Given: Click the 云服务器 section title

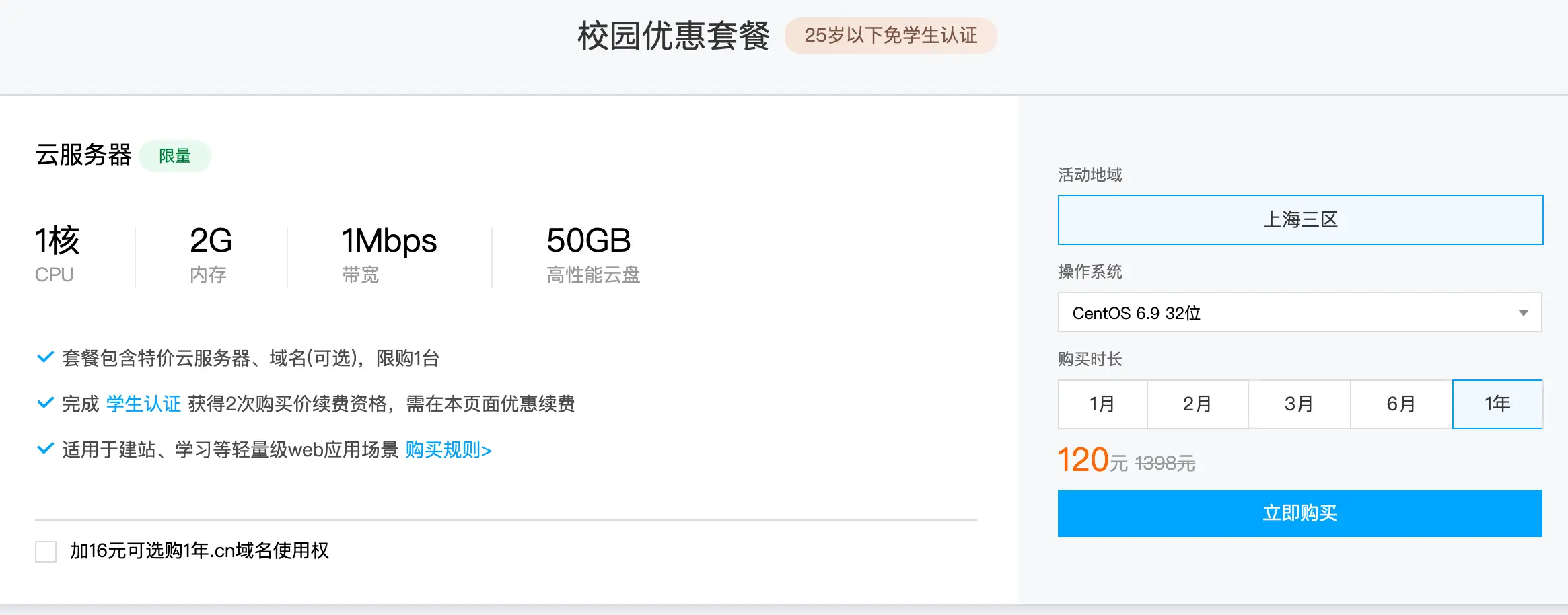Looking at the screenshot, I should [x=83, y=155].
